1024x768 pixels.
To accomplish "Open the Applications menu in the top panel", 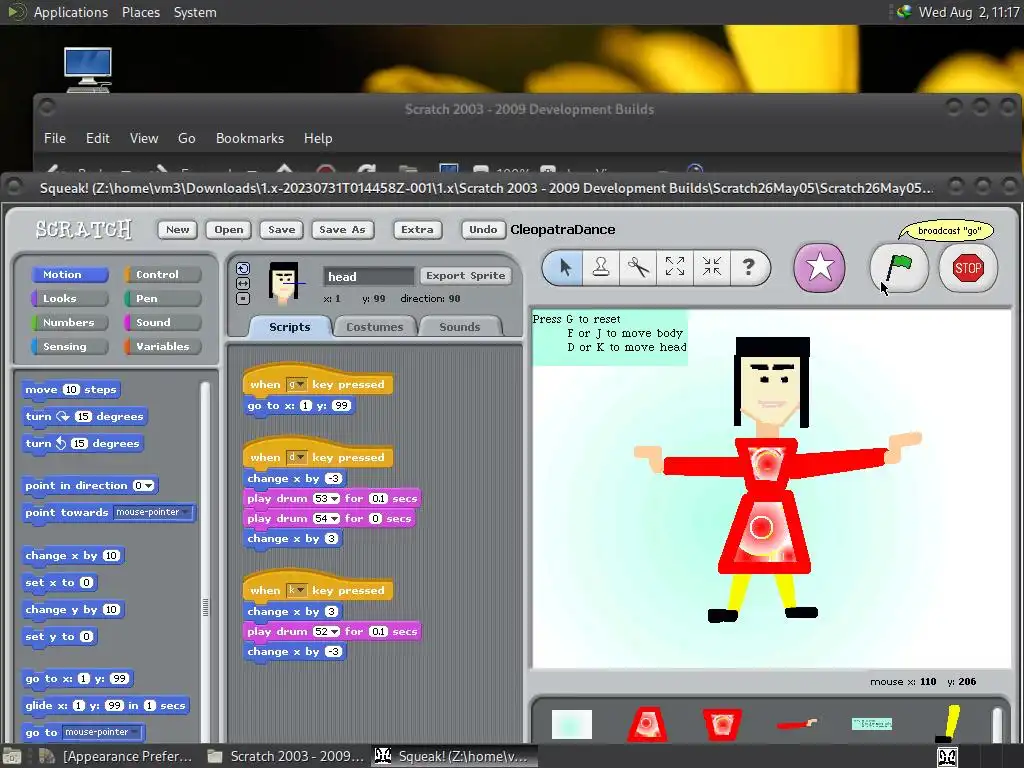I will click(x=71, y=12).
